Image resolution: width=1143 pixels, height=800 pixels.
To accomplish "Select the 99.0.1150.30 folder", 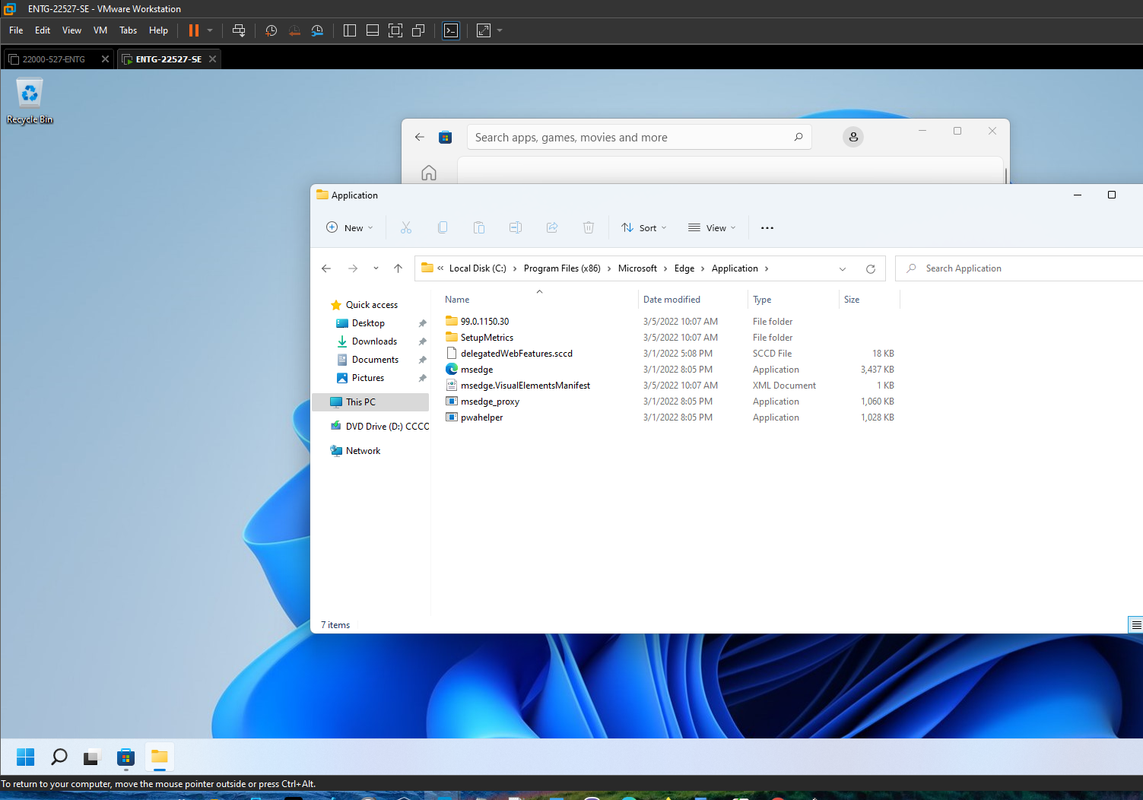I will tap(485, 321).
